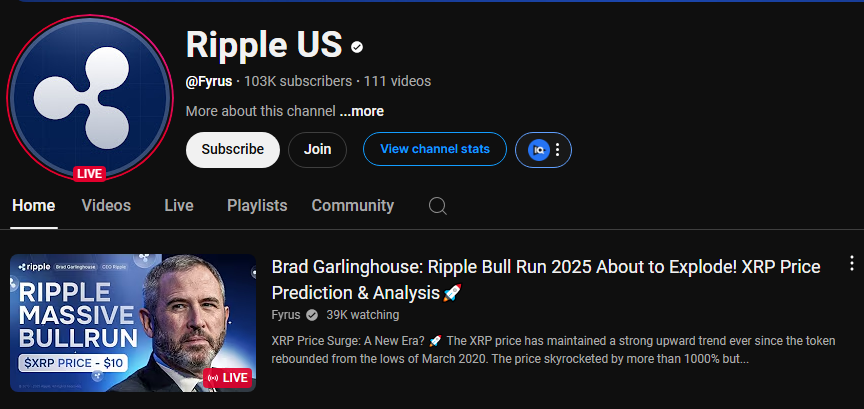Click the vidIQ logo icon in the pill
864x409 pixels.
(538, 149)
